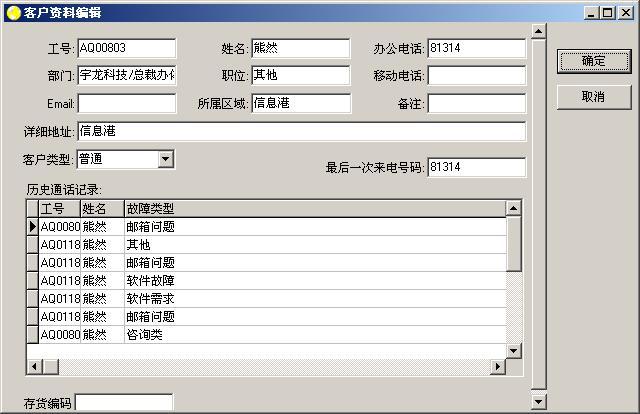The height and width of the screenshot is (414, 640).
Task: Click the 姓名 text field
Action: pos(300,48)
